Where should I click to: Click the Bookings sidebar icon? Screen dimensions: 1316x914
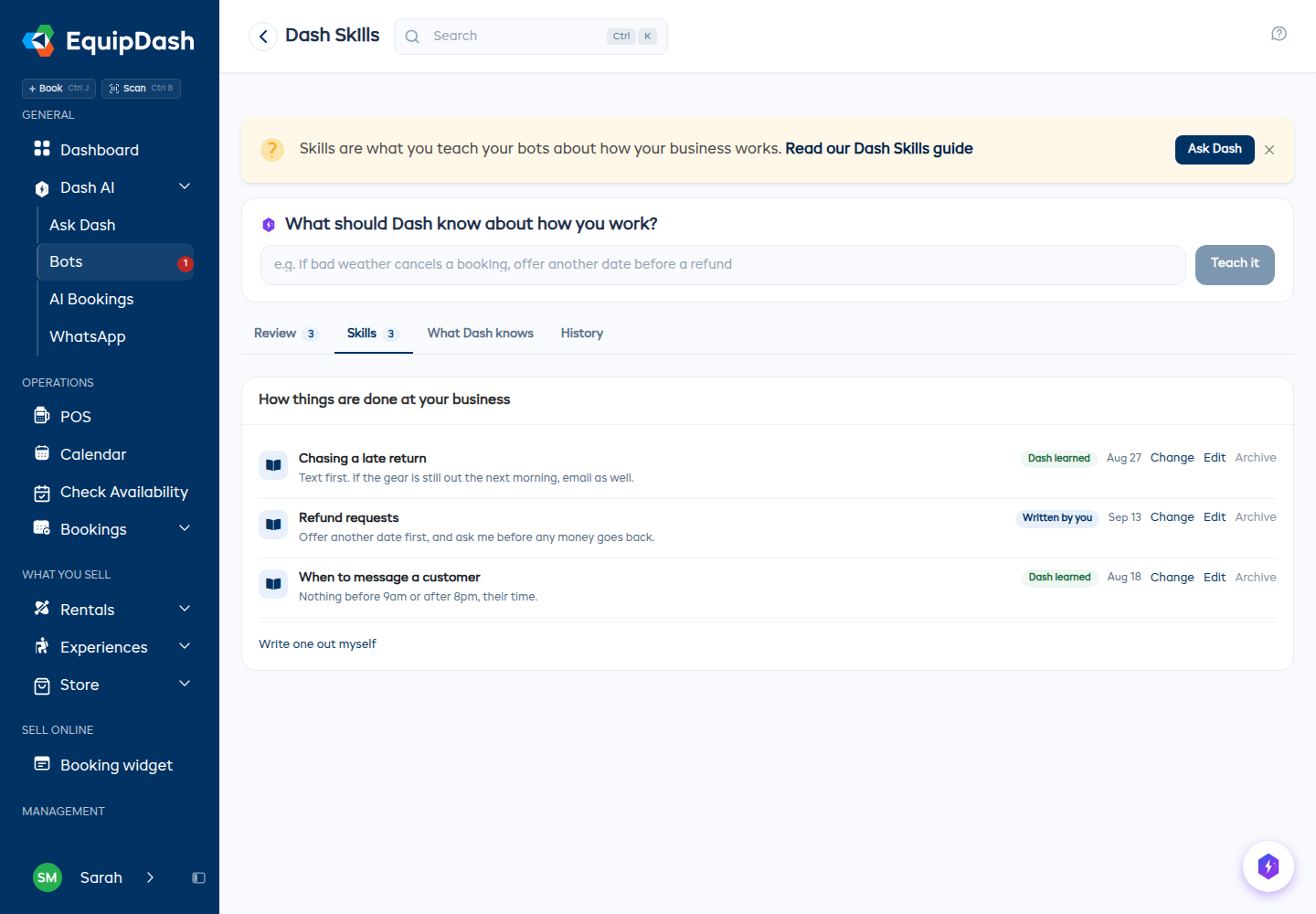coord(42,528)
